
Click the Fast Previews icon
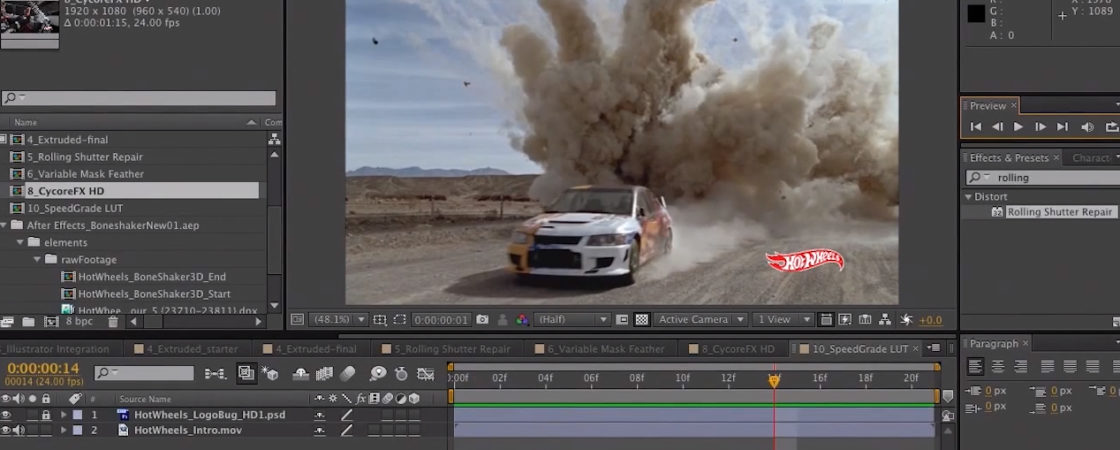[x=845, y=320]
